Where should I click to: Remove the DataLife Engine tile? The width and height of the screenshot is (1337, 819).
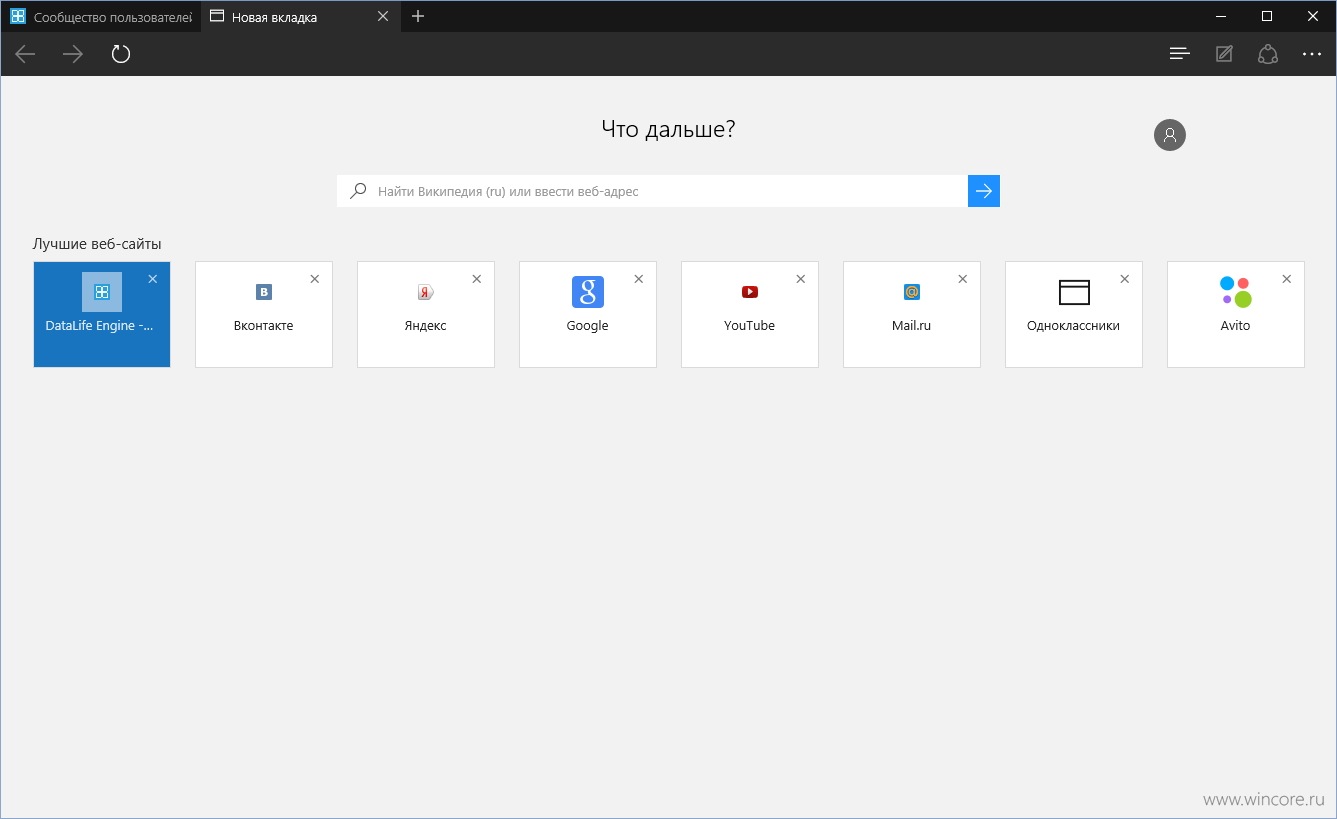pyautogui.click(x=153, y=279)
